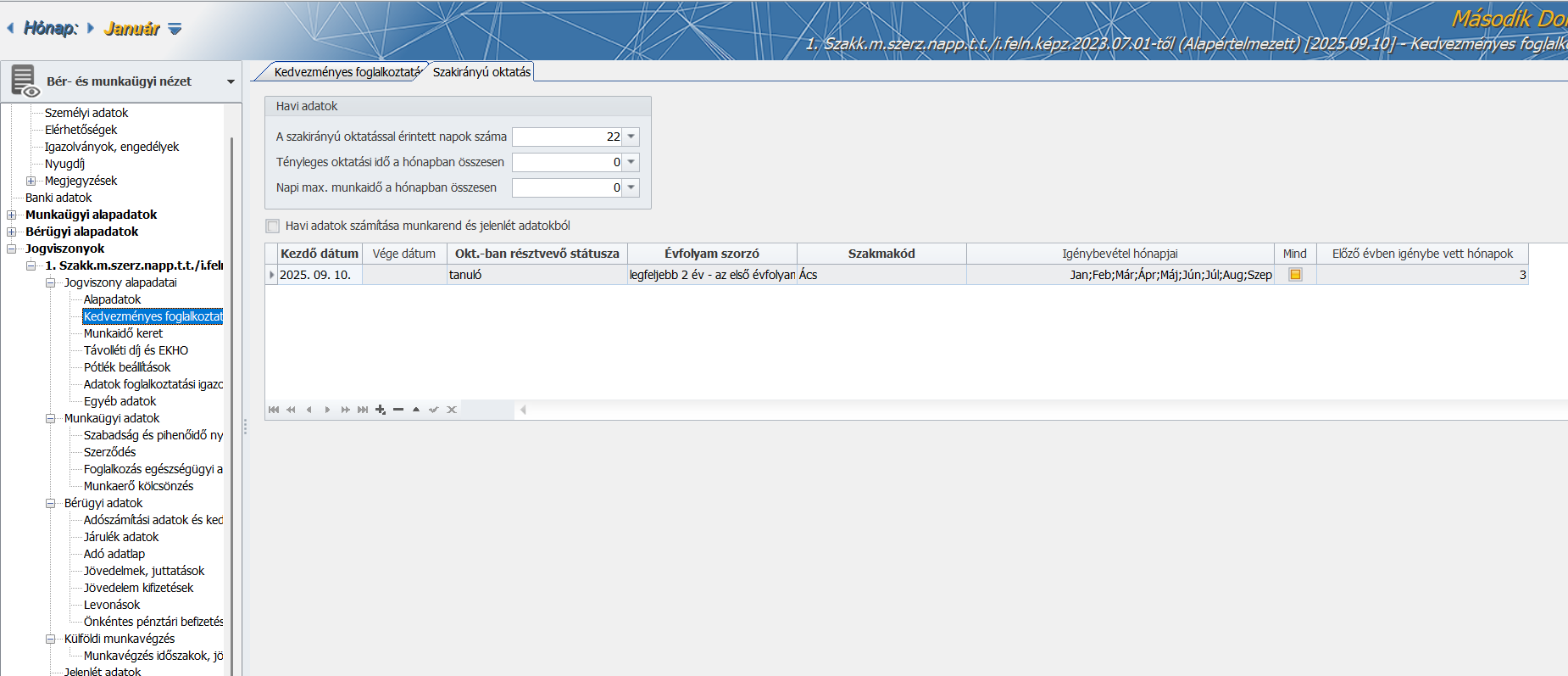Toggle the Mind checkbox in grid row
1568x676 pixels.
point(1295,275)
